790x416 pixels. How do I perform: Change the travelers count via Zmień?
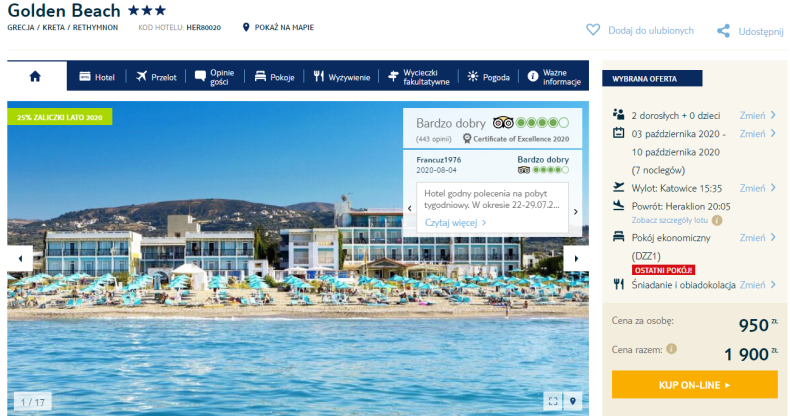point(757,115)
